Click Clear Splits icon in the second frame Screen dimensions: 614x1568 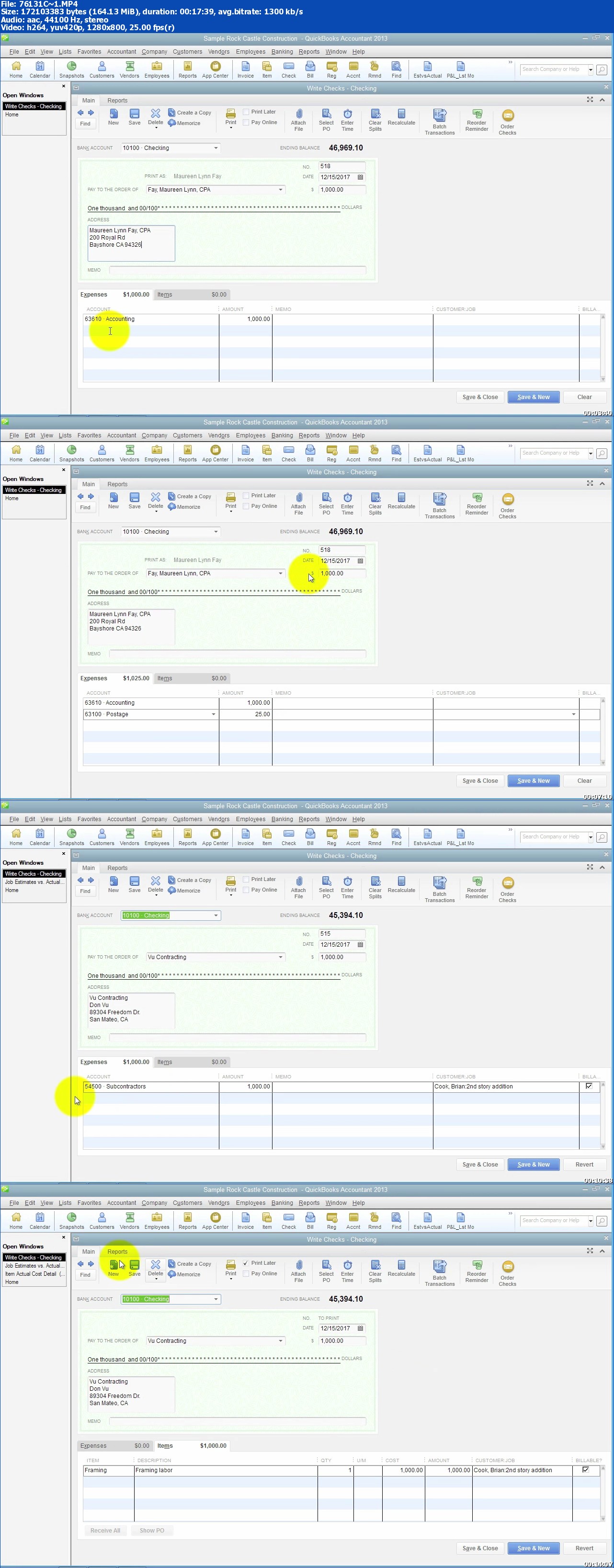pyautogui.click(x=375, y=504)
